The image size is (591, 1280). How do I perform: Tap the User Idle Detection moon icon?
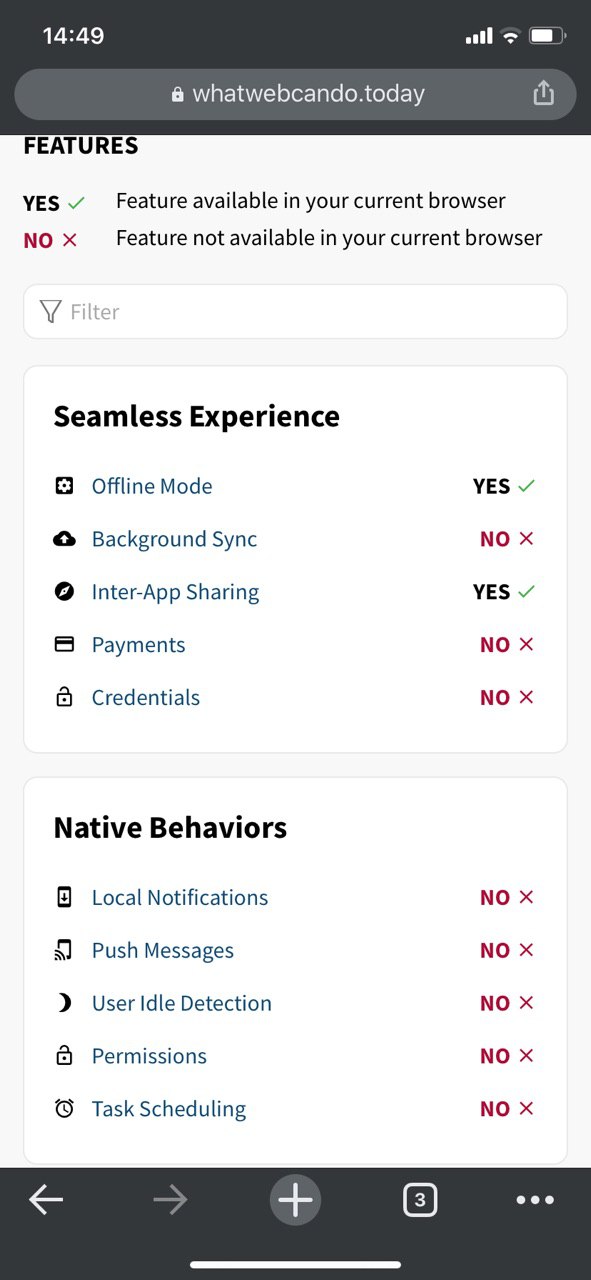[x=64, y=1003]
